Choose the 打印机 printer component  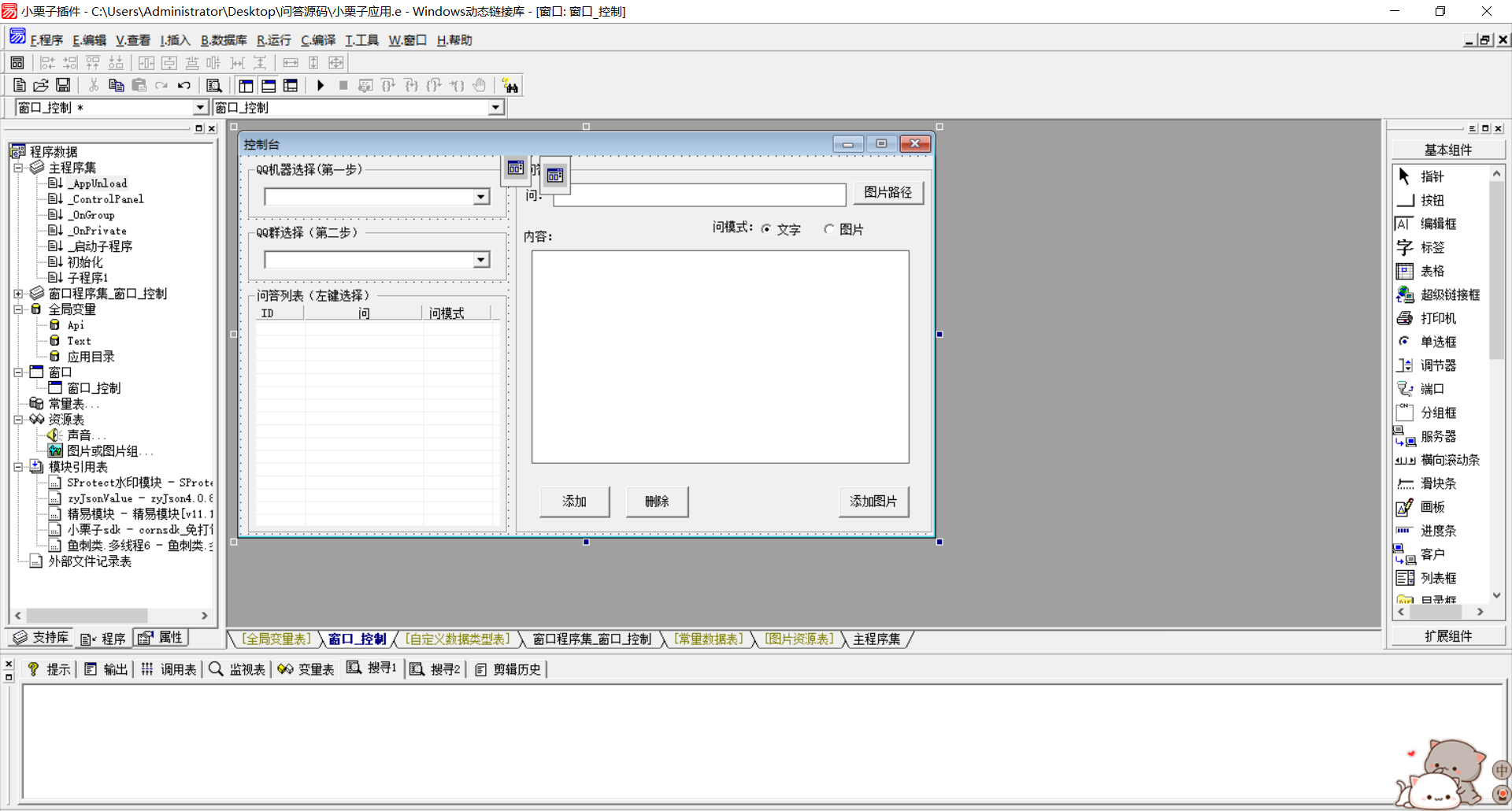tap(1437, 318)
